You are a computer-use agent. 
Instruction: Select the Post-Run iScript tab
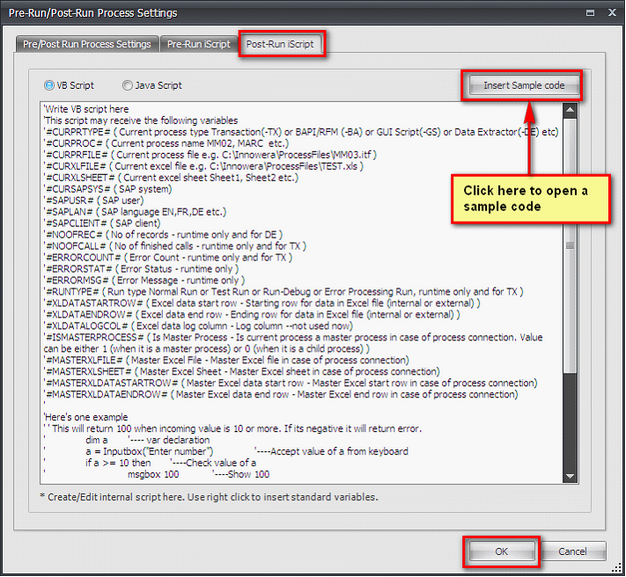point(282,44)
